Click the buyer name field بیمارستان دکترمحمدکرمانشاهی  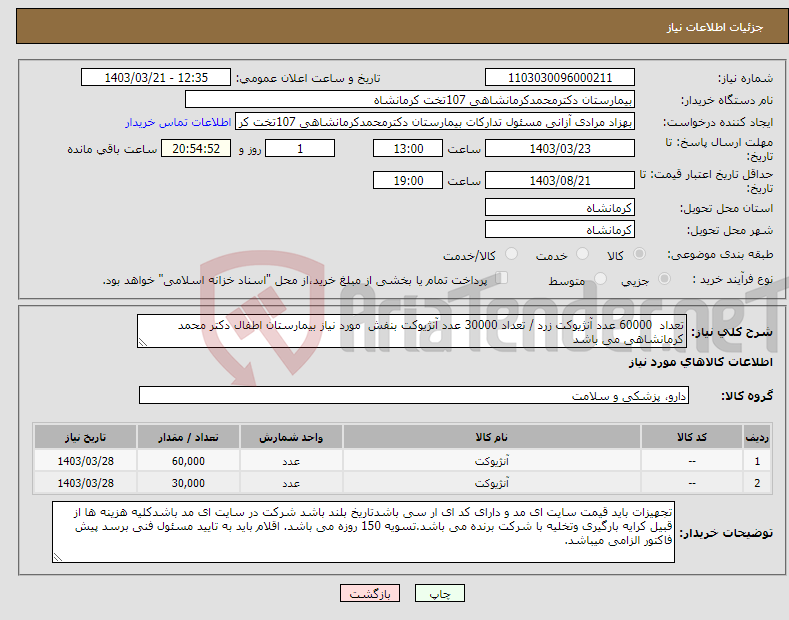tap(410, 100)
